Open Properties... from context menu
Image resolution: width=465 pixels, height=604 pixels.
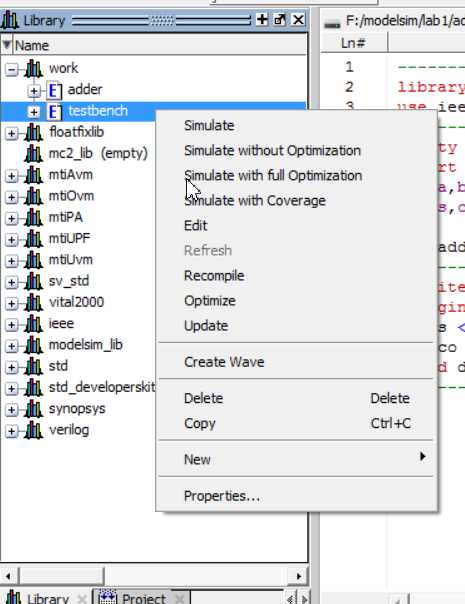297,496
